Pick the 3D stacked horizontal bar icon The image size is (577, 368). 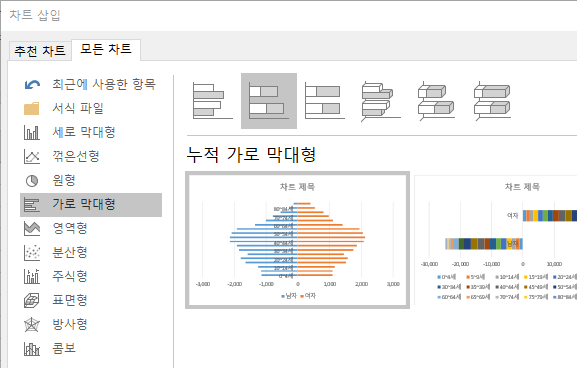[436, 101]
